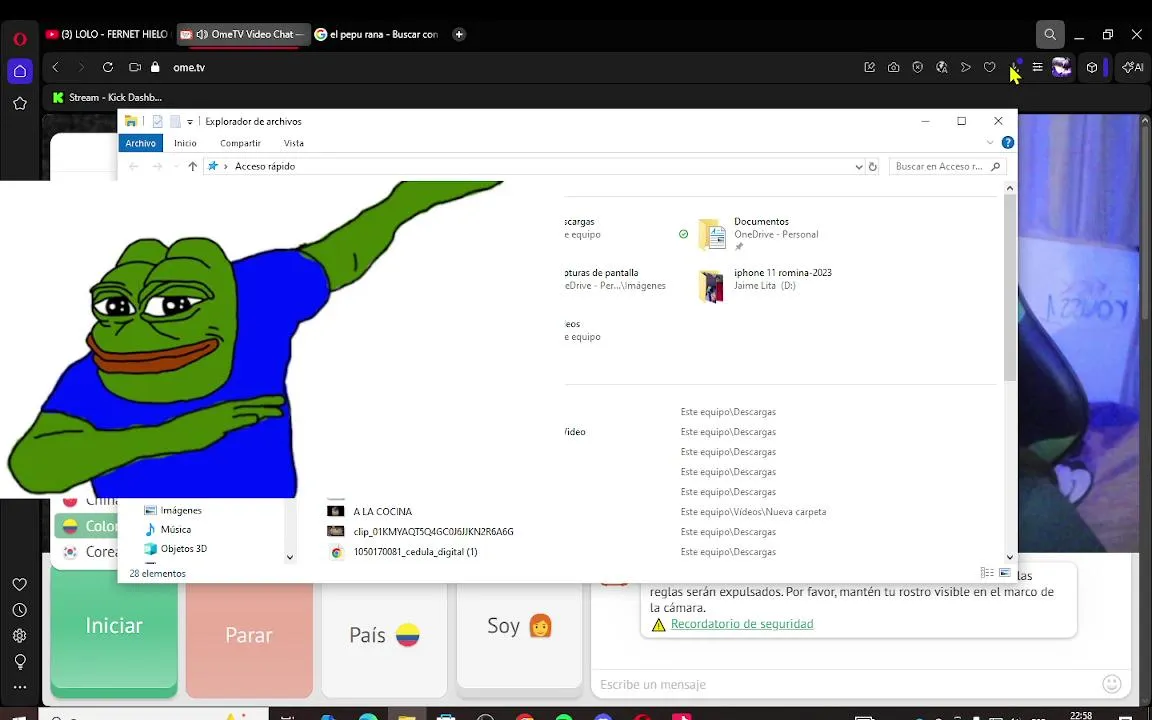Open the ad blocker shield icon

coord(918,67)
